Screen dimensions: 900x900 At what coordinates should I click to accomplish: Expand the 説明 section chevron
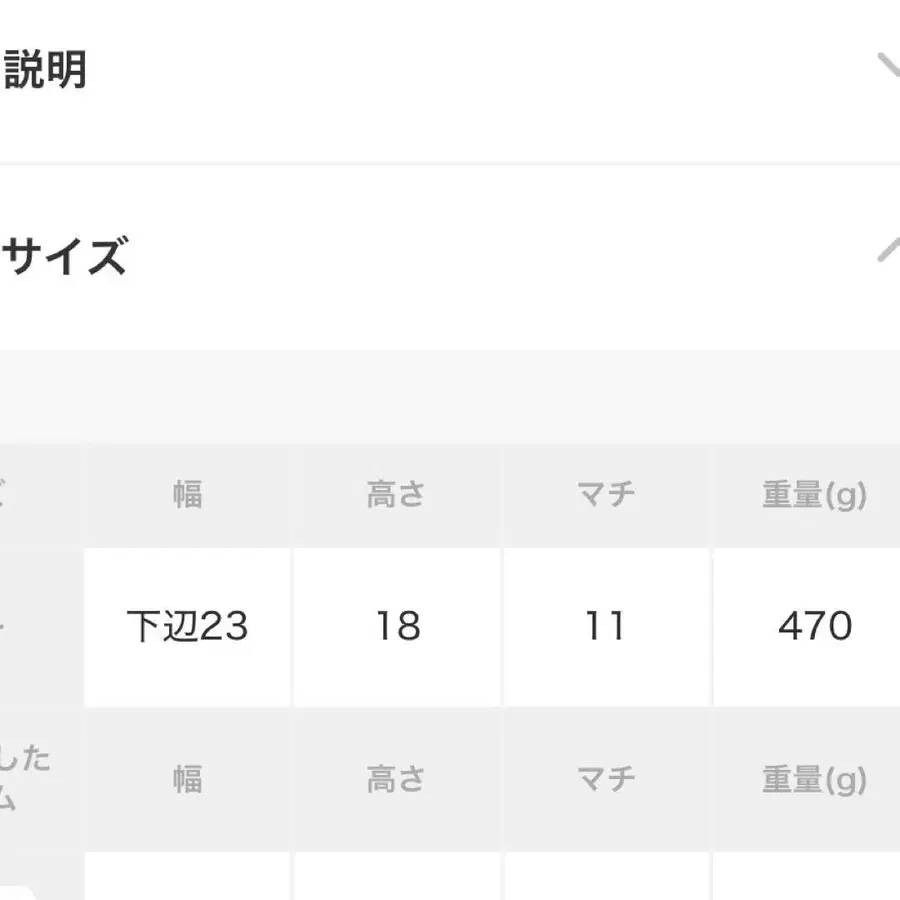click(887, 68)
